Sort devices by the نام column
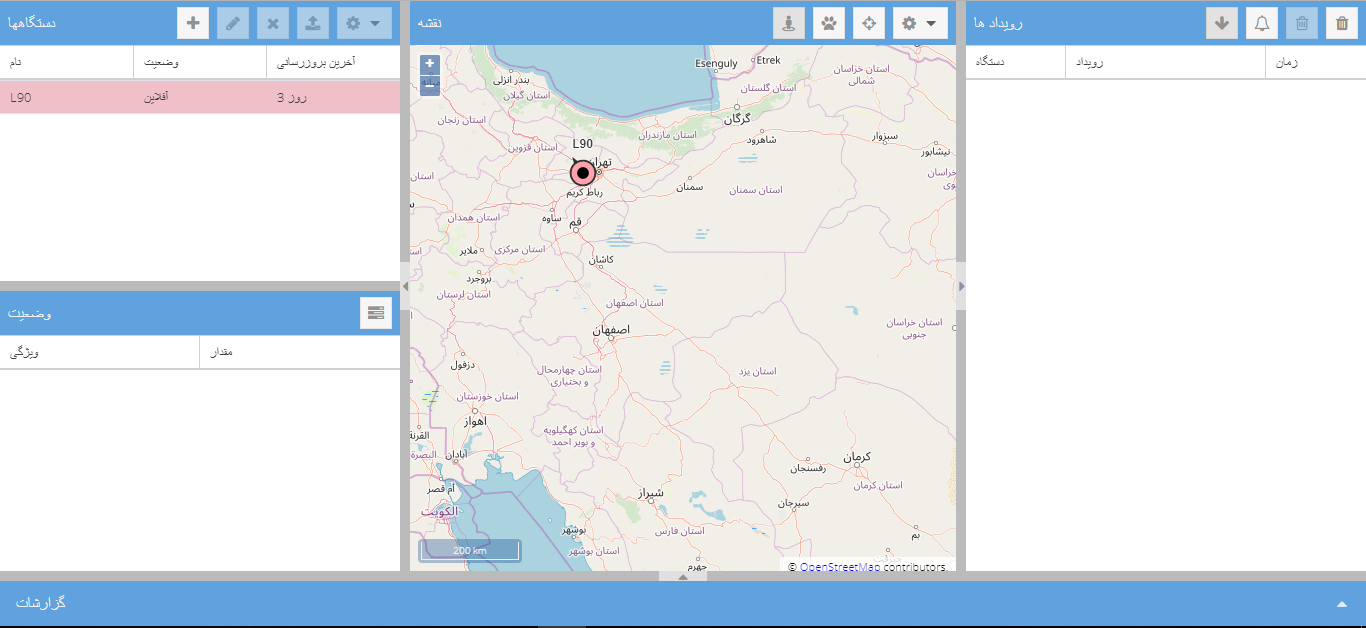1366x628 pixels. point(67,62)
